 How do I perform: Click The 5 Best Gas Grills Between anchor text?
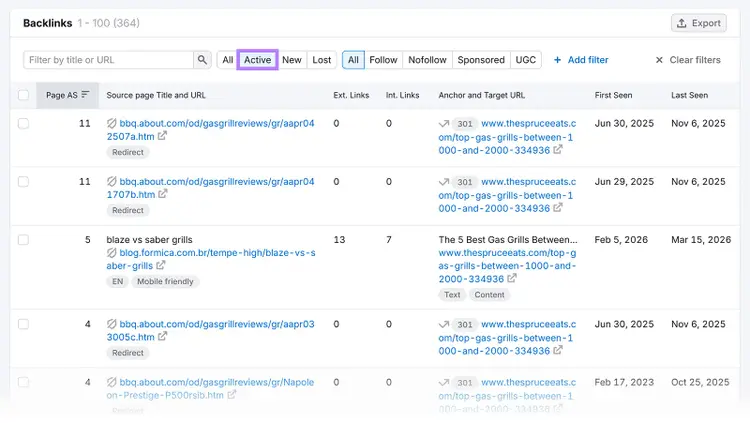pos(508,240)
